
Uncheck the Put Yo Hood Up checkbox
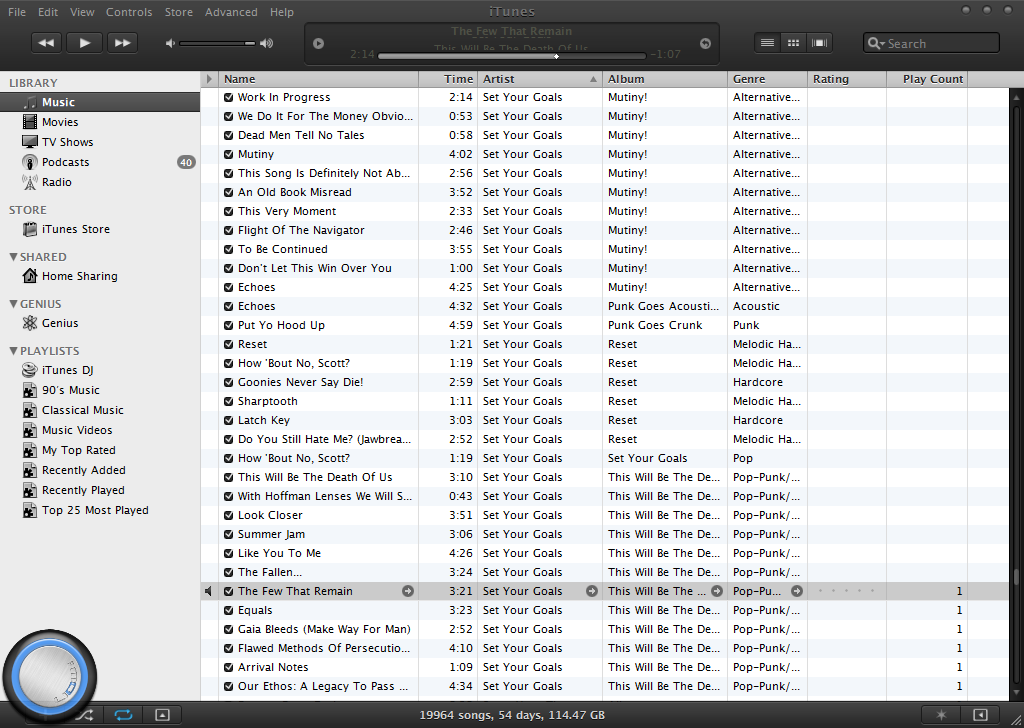229,325
